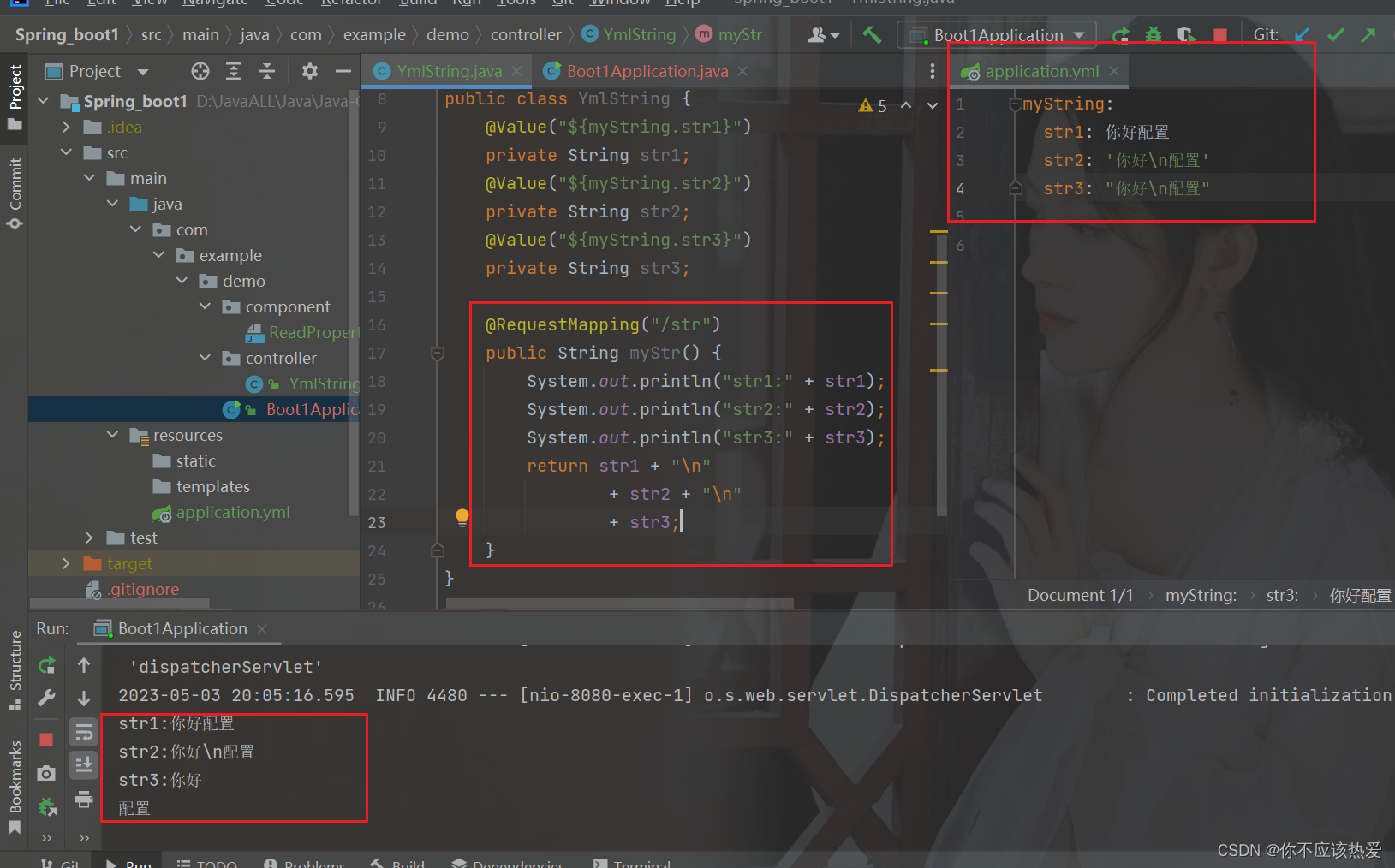Image resolution: width=1395 pixels, height=868 pixels.
Task: Run Boot1Application with Coverage icon
Action: click(1187, 34)
